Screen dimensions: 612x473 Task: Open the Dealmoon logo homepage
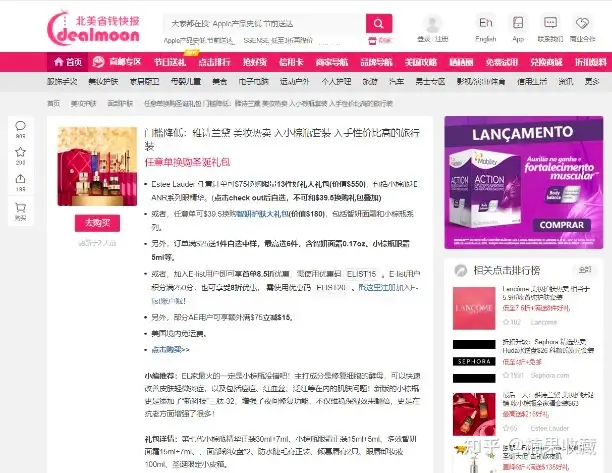[x=94, y=28]
